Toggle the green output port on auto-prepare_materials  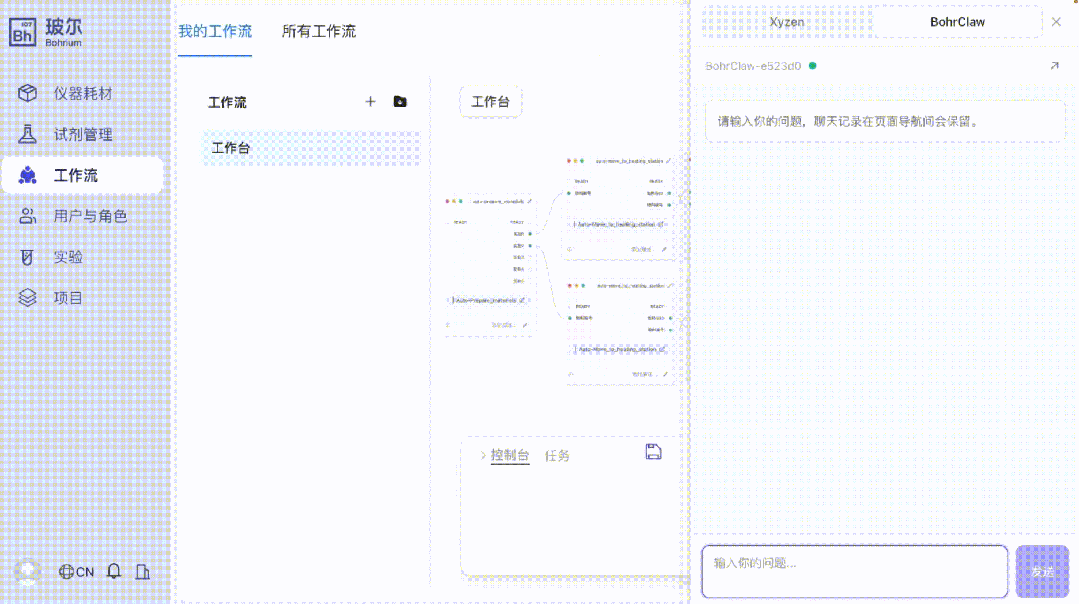pyautogui.click(x=531, y=234)
